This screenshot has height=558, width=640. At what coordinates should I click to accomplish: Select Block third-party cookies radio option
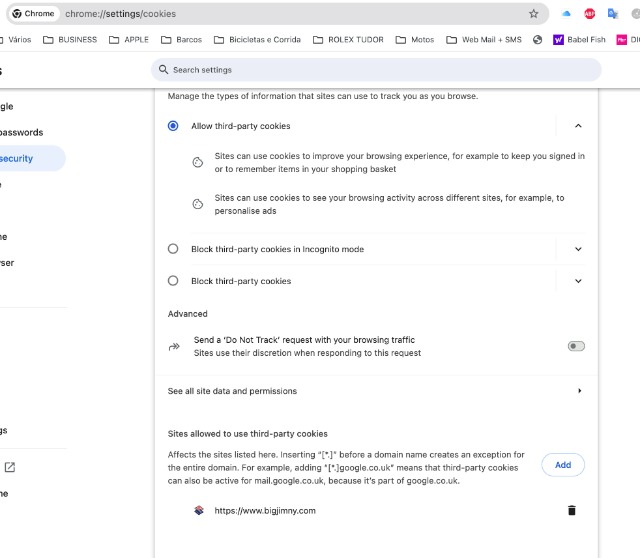point(173,281)
